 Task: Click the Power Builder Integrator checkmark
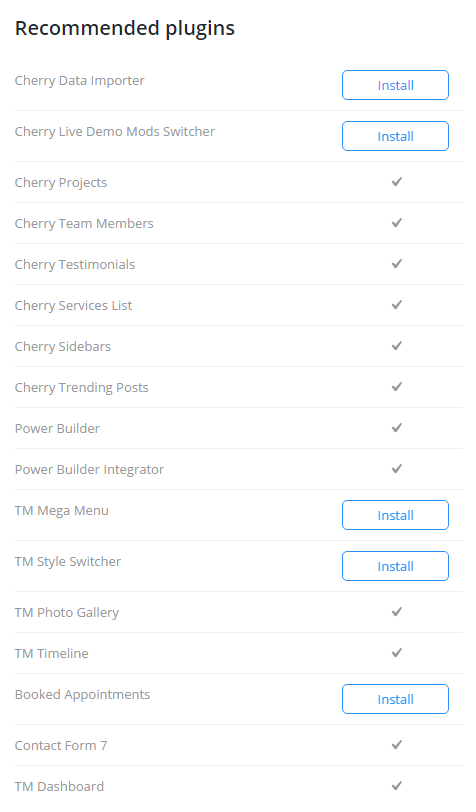[x=397, y=469]
